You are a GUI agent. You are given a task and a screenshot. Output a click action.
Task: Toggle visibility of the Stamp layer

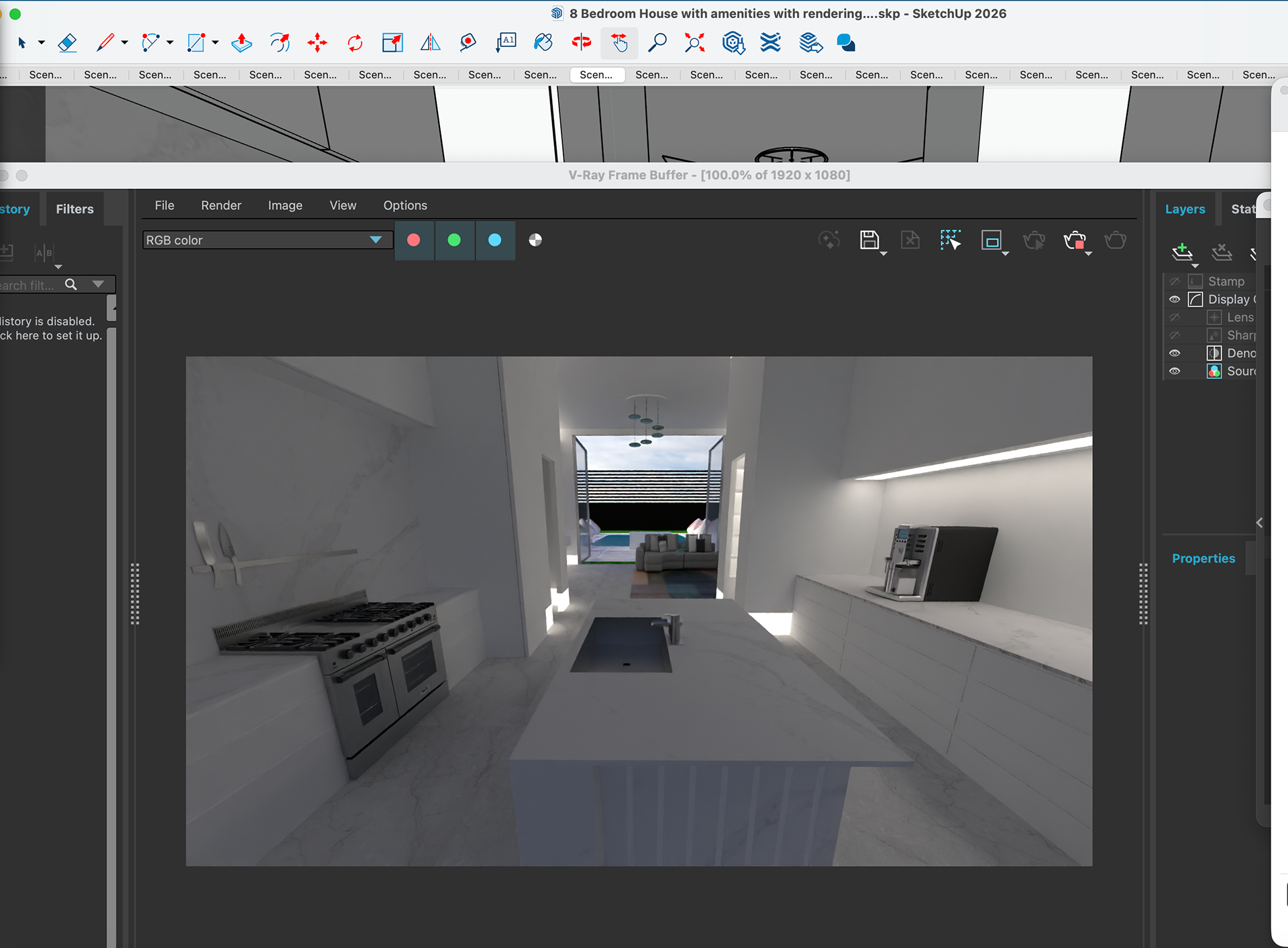point(1175,282)
